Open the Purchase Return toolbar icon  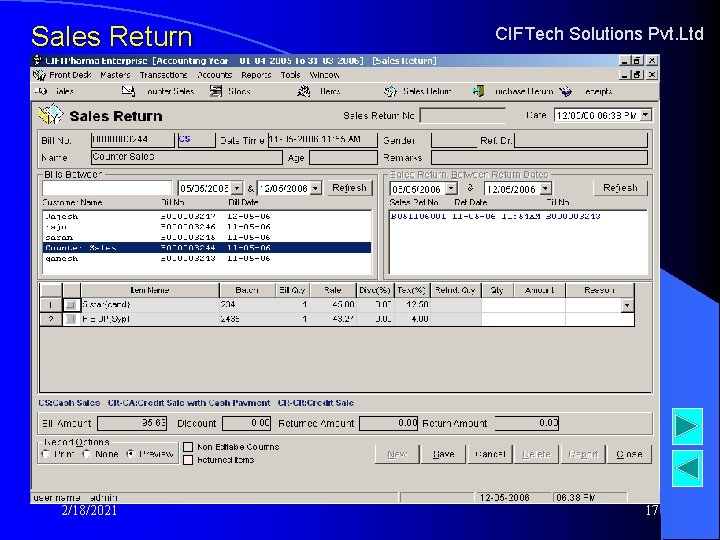478,91
